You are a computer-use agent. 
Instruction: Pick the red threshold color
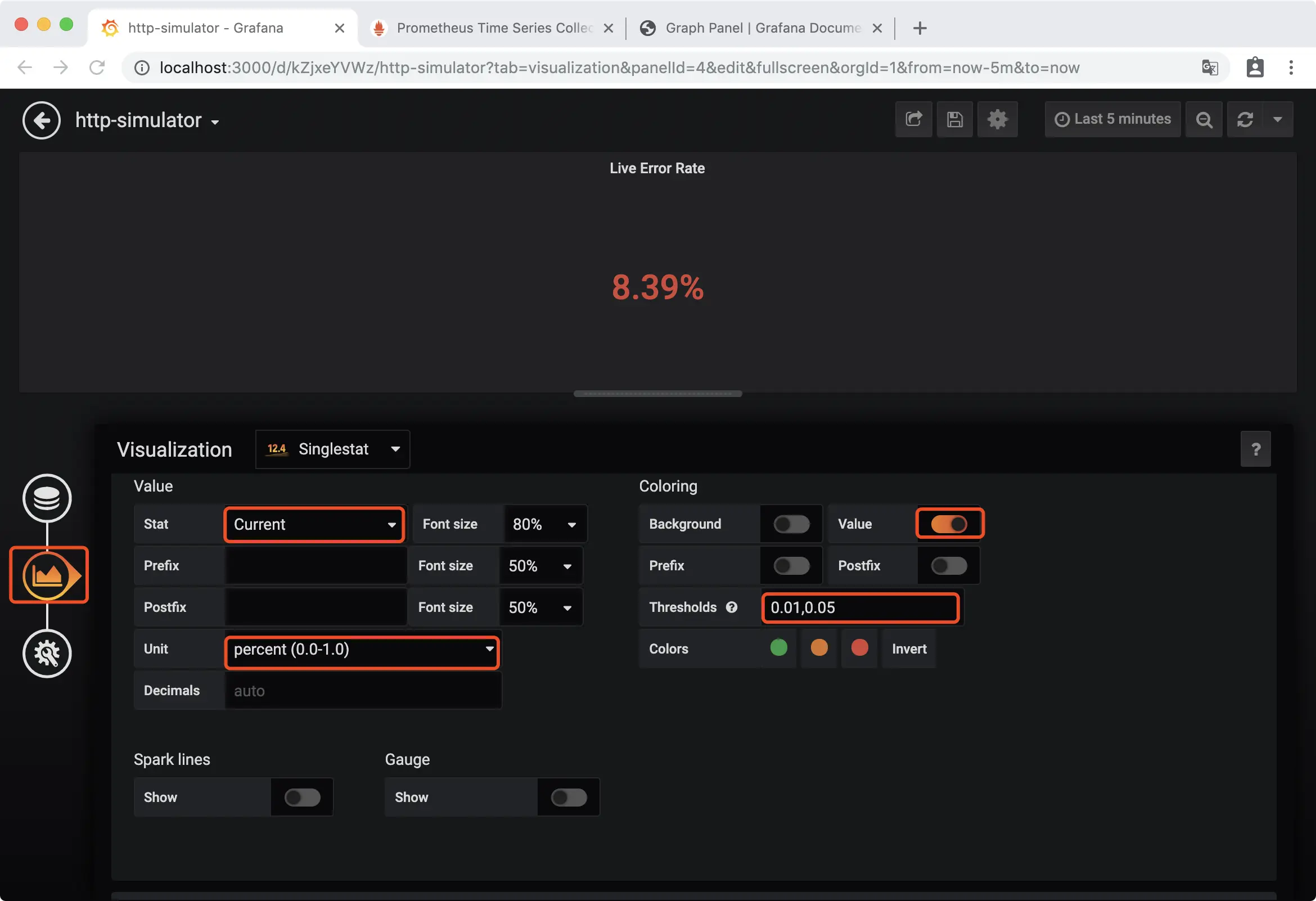coord(859,648)
